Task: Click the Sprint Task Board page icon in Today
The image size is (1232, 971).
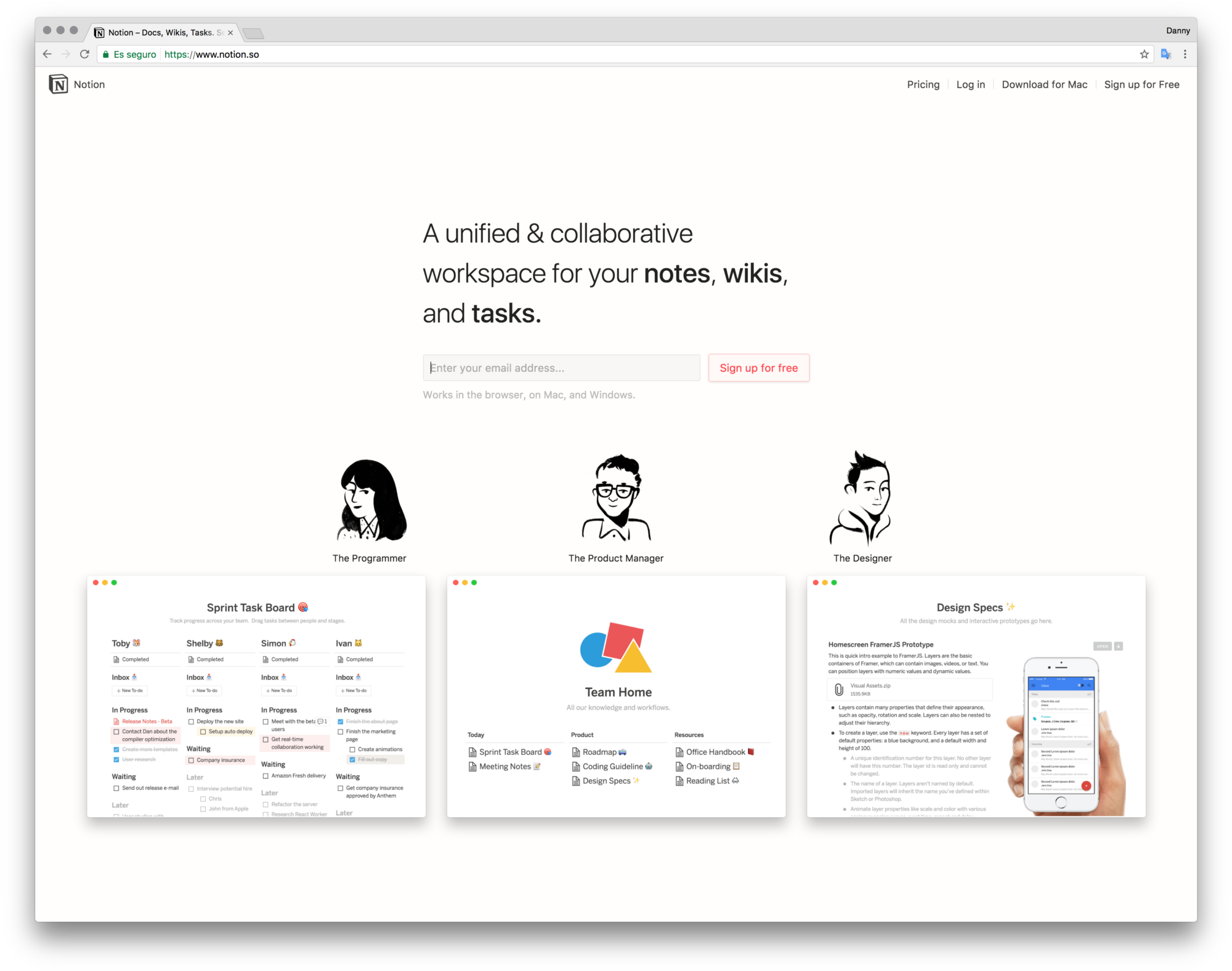Action: [472, 752]
